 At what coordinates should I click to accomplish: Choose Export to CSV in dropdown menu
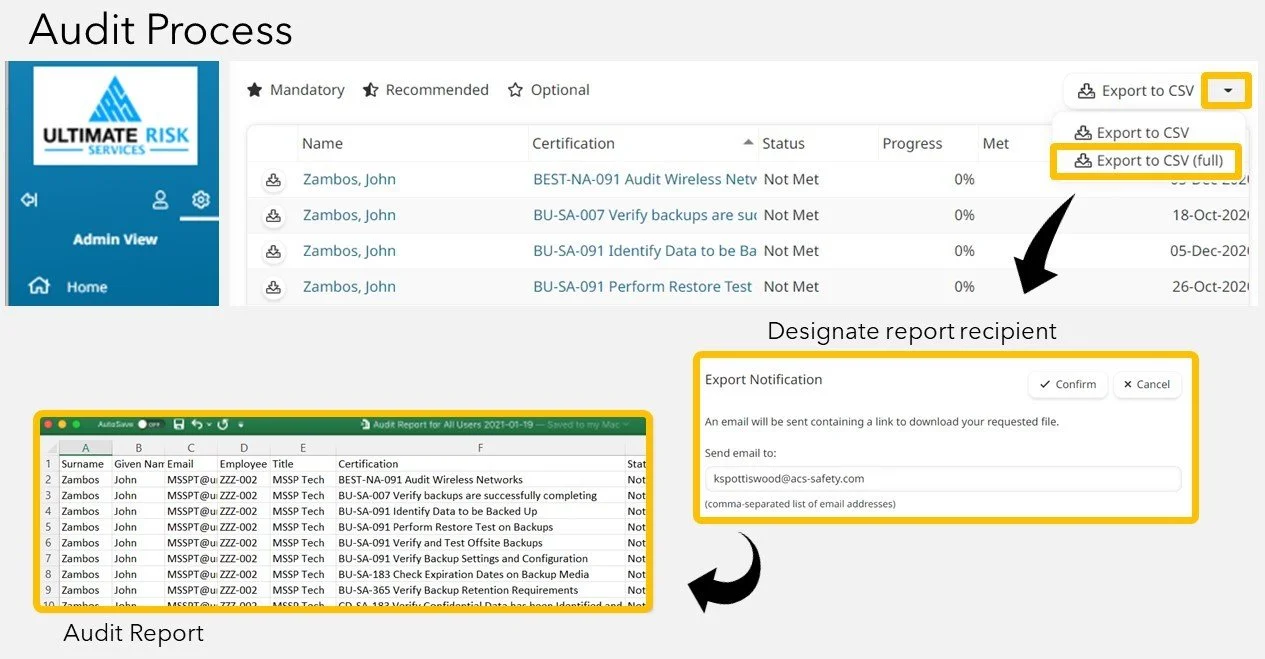pyautogui.click(x=1131, y=133)
